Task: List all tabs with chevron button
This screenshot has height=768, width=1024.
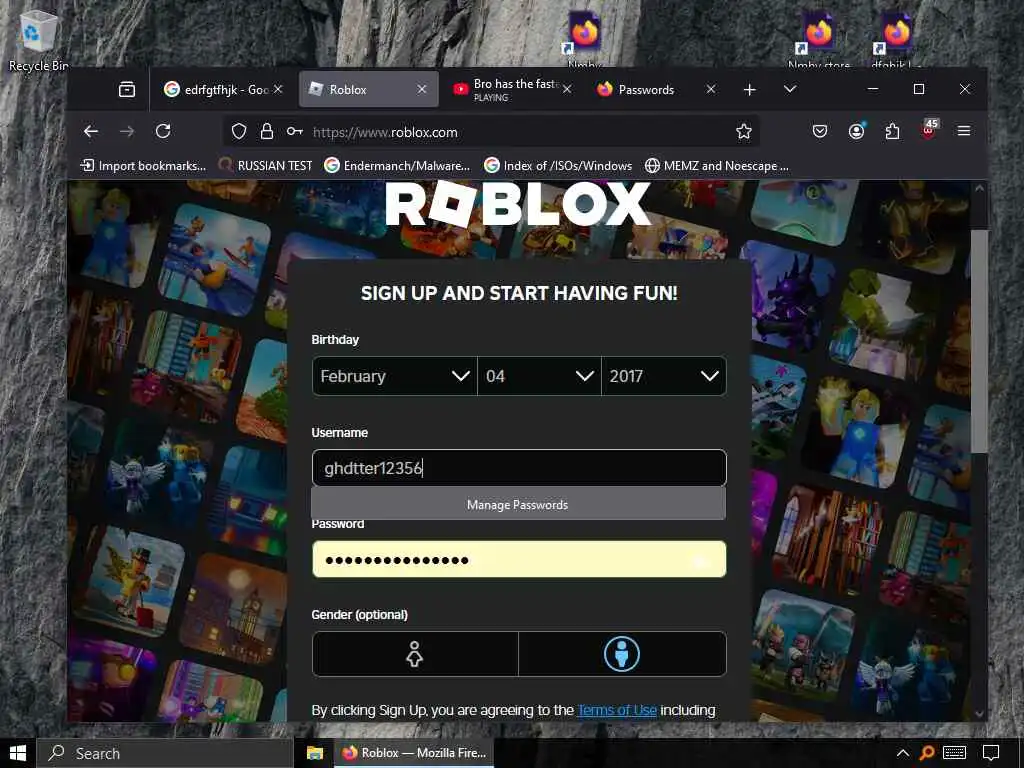Action: 790,89
